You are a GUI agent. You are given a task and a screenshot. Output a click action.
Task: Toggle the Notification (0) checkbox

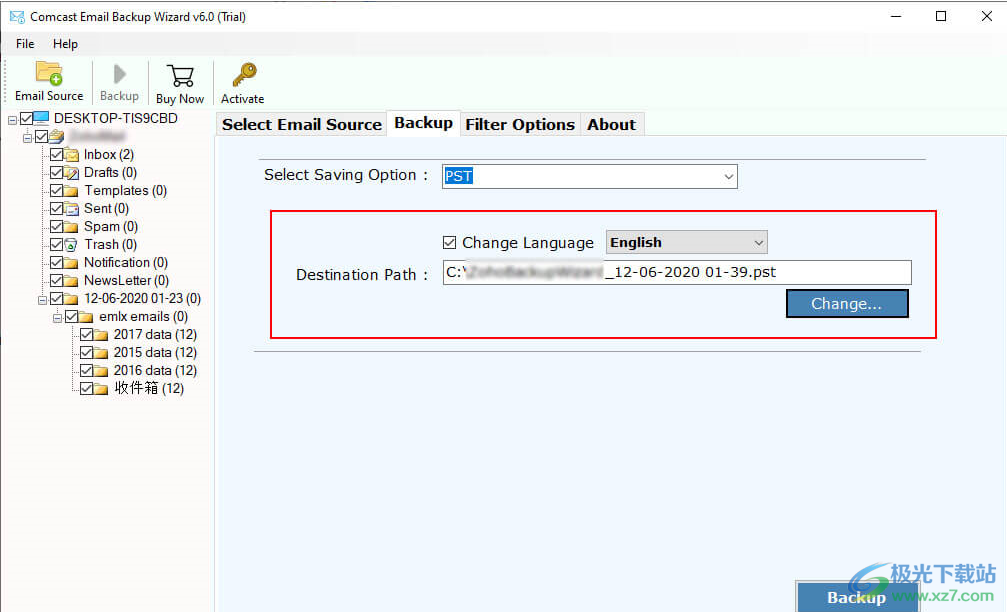57,263
